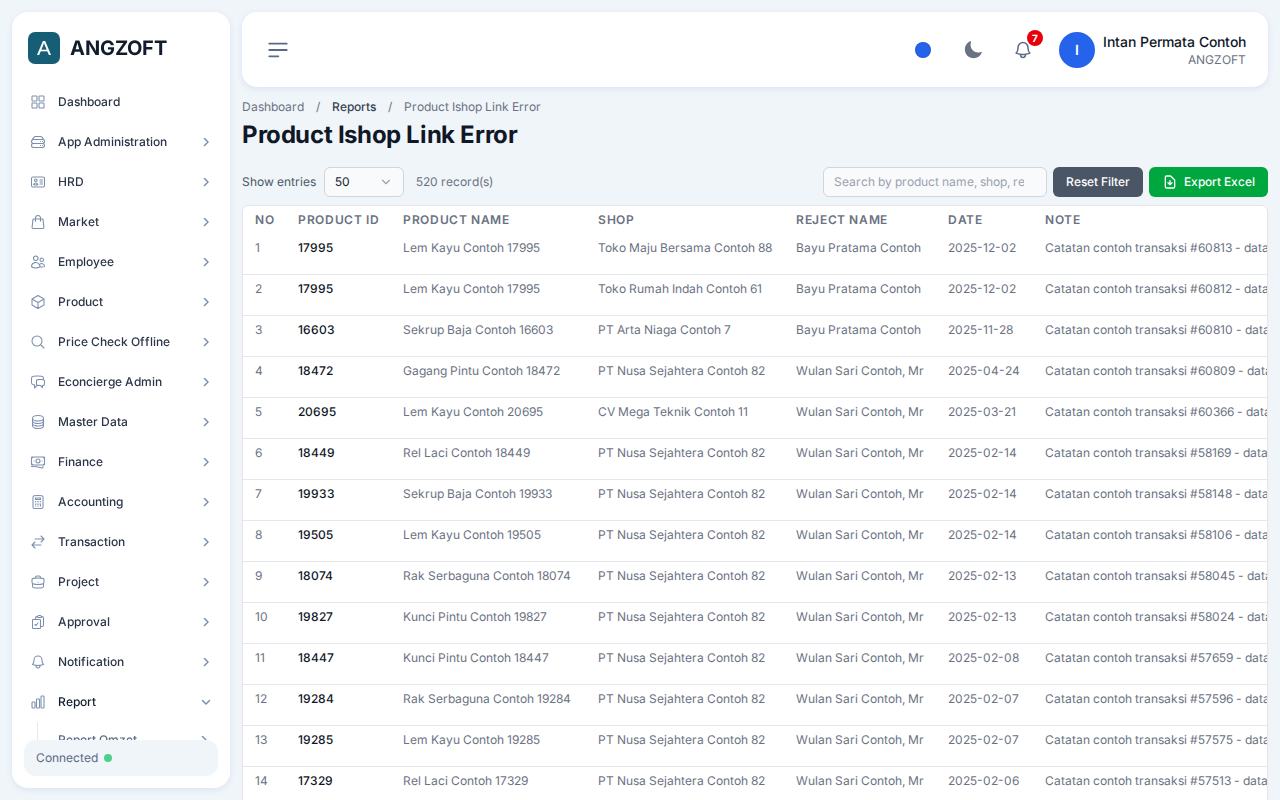Toggle dark mode moon icon

click(x=973, y=50)
